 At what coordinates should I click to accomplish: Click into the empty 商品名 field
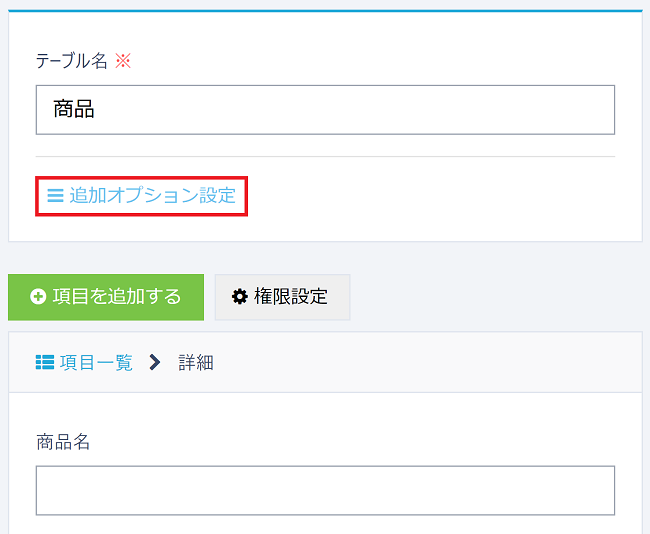[x=325, y=490]
